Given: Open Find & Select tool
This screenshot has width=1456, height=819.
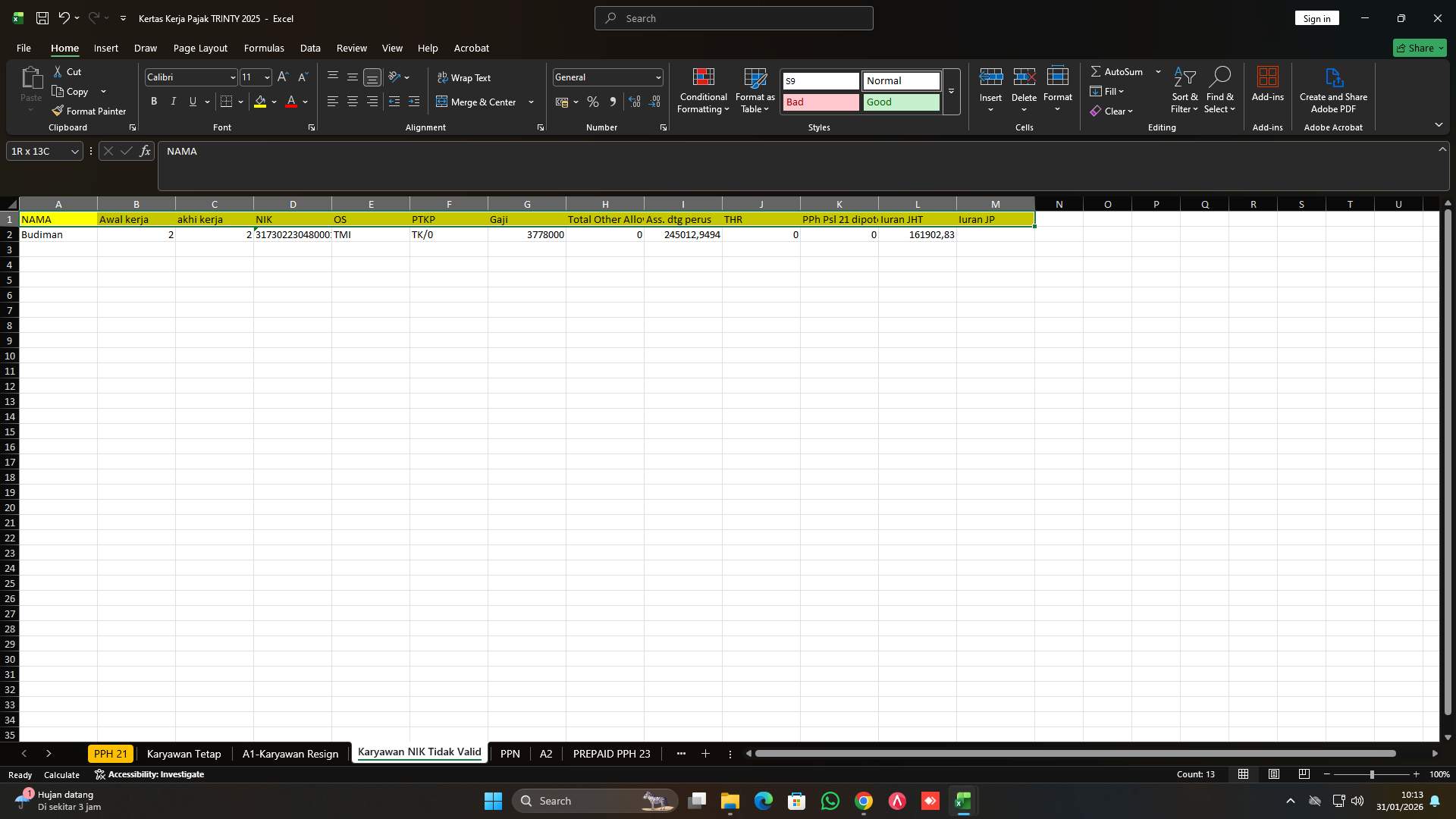Looking at the screenshot, I should (x=1221, y=89).
